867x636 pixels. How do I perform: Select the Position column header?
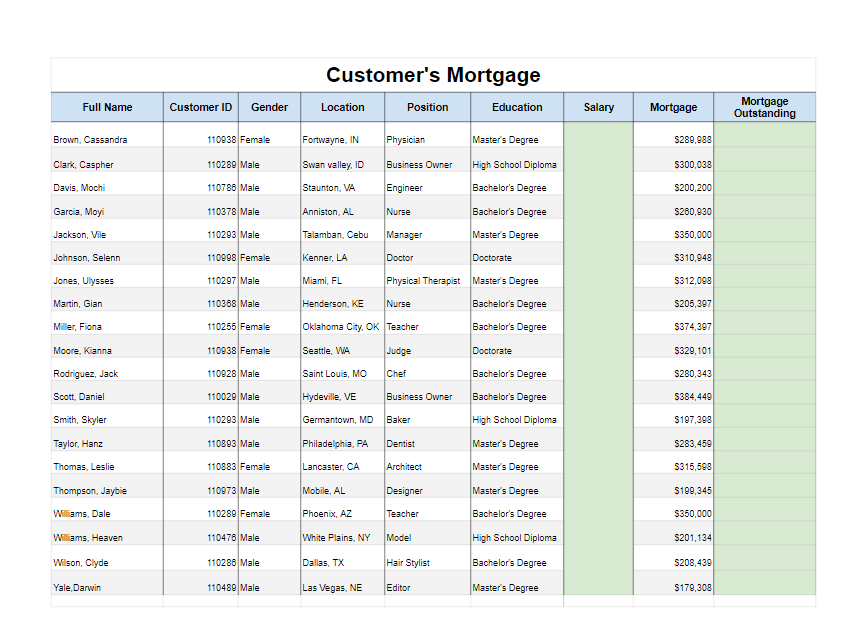428,107
